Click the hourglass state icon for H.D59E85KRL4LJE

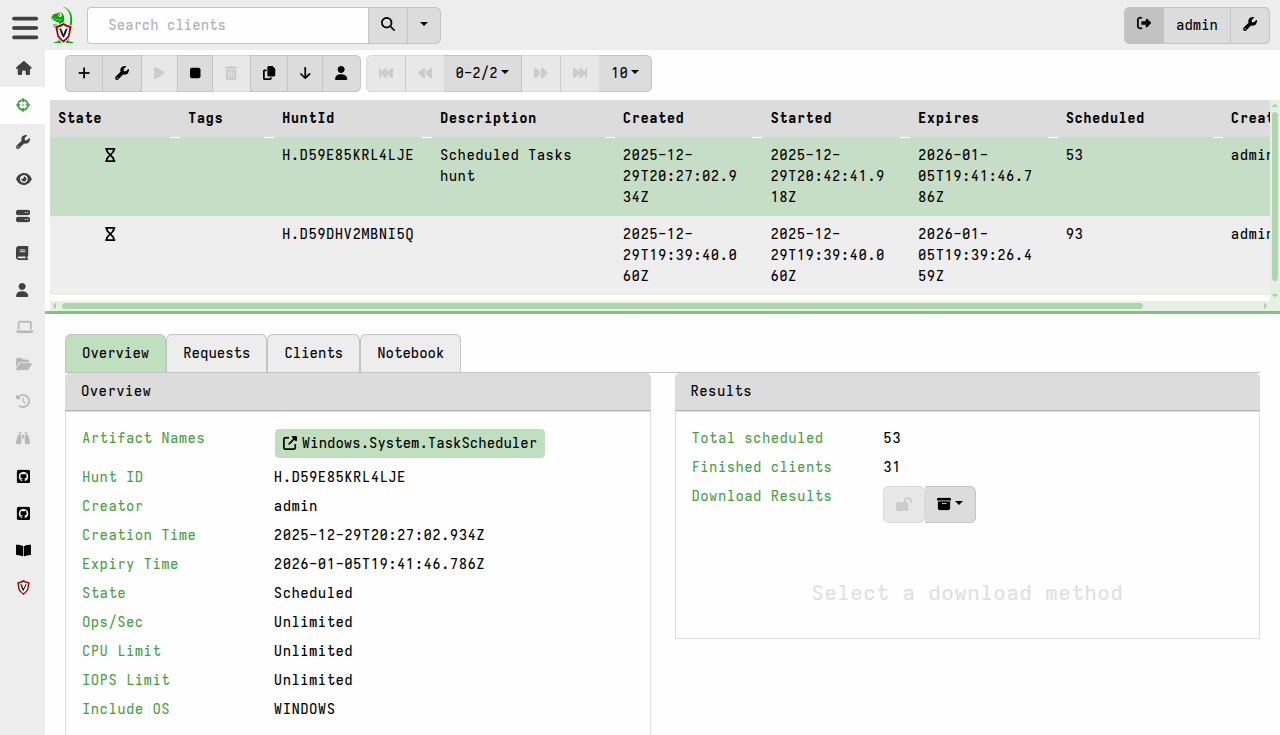pos(110,155)
